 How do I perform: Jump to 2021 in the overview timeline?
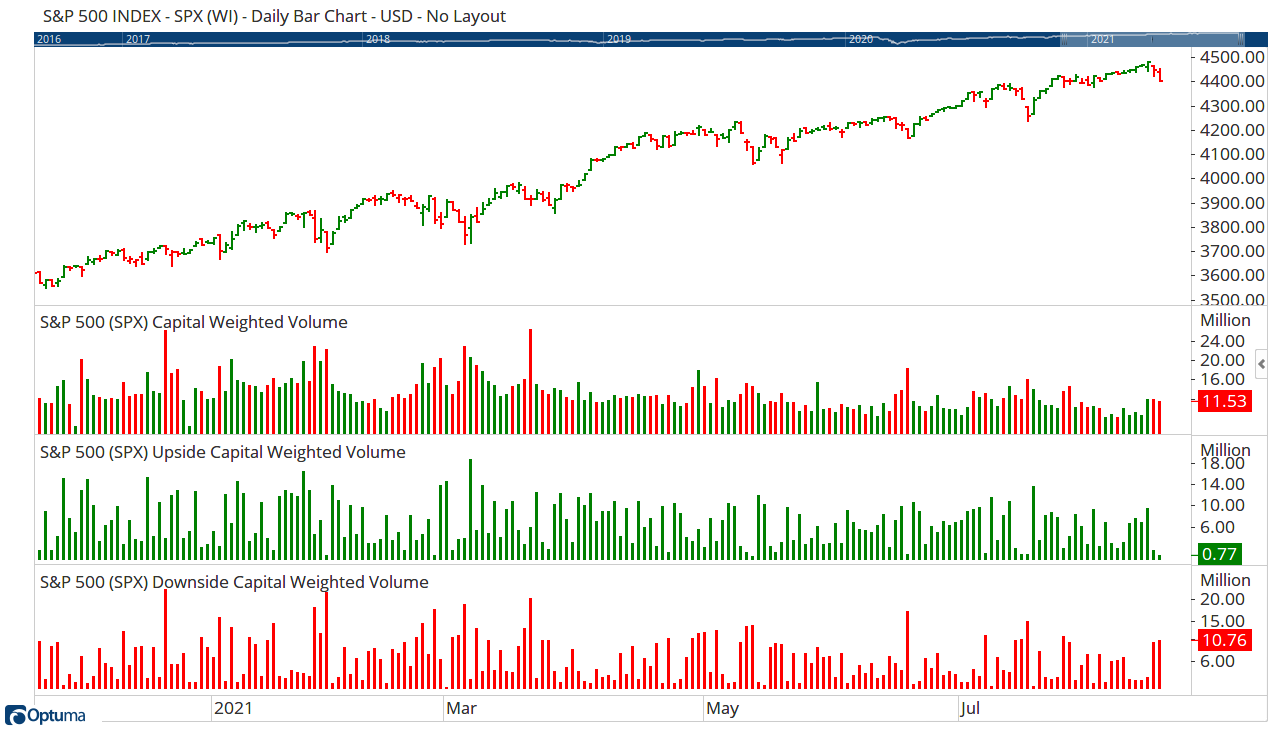1102,39
